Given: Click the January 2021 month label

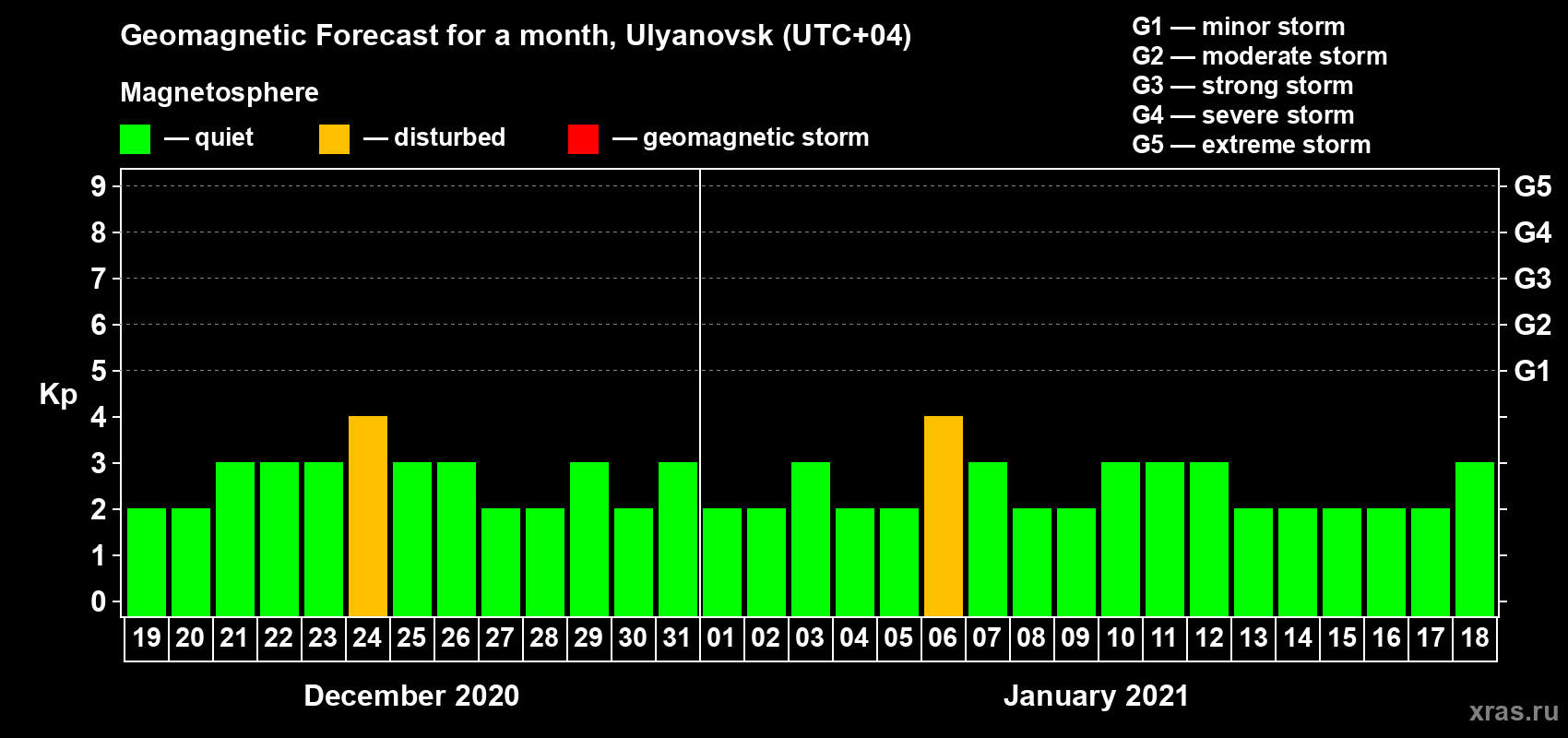Looking at the screenshot, I should 1096,696.
